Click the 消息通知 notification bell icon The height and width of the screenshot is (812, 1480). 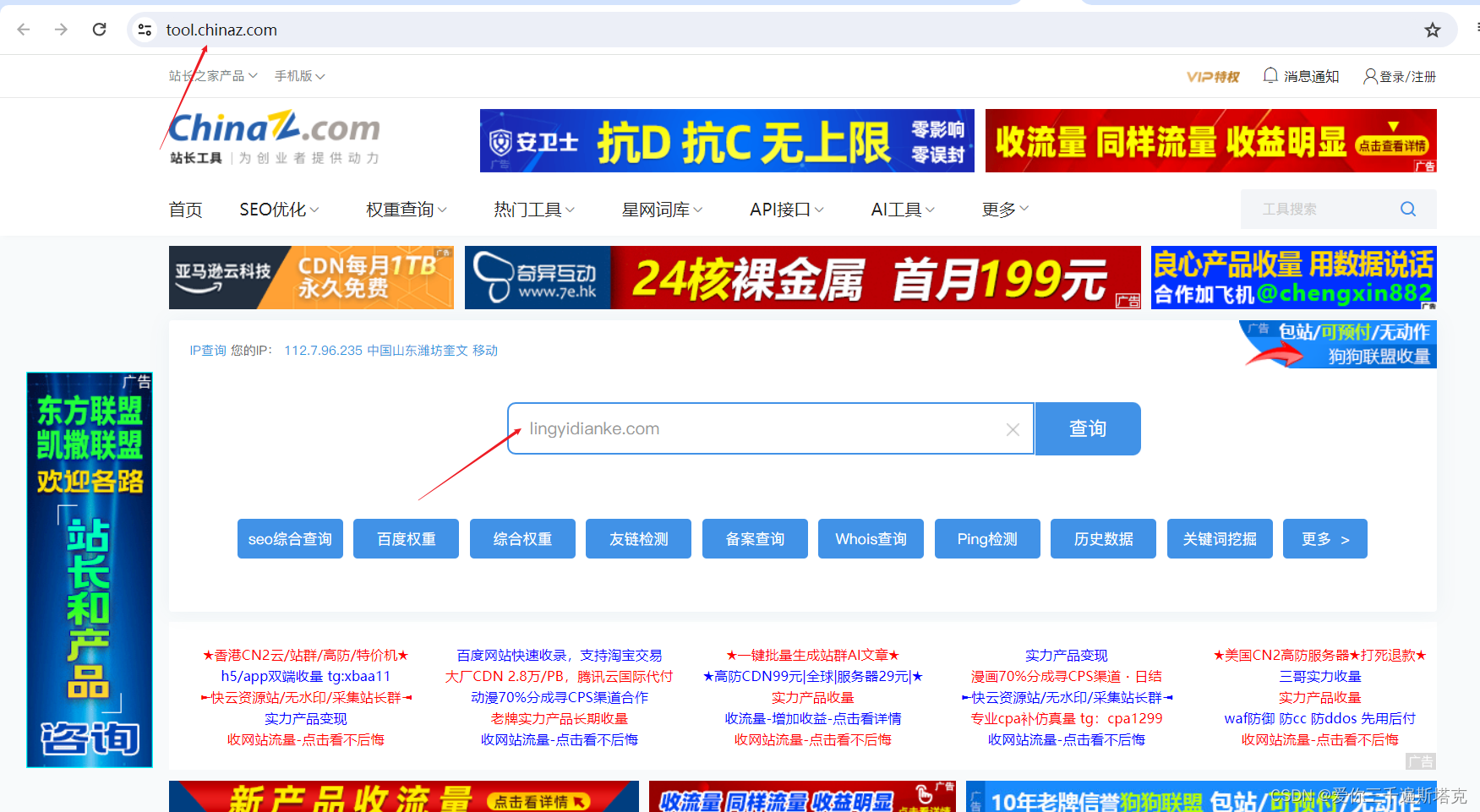click(1270, 75)
